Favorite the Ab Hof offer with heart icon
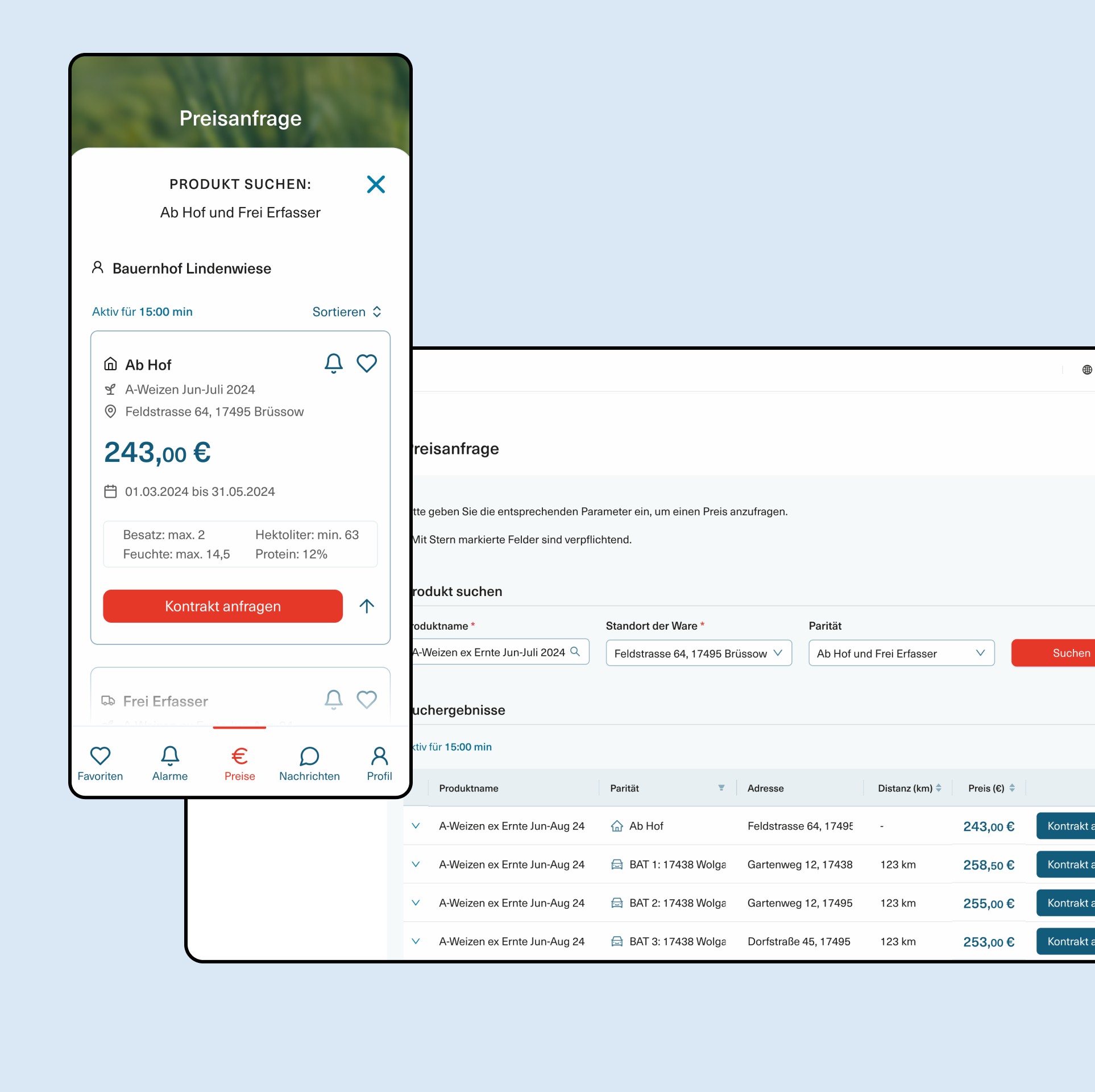Image resolution: width=1095 pixels, height=1092 pixels. click(367, 363)
